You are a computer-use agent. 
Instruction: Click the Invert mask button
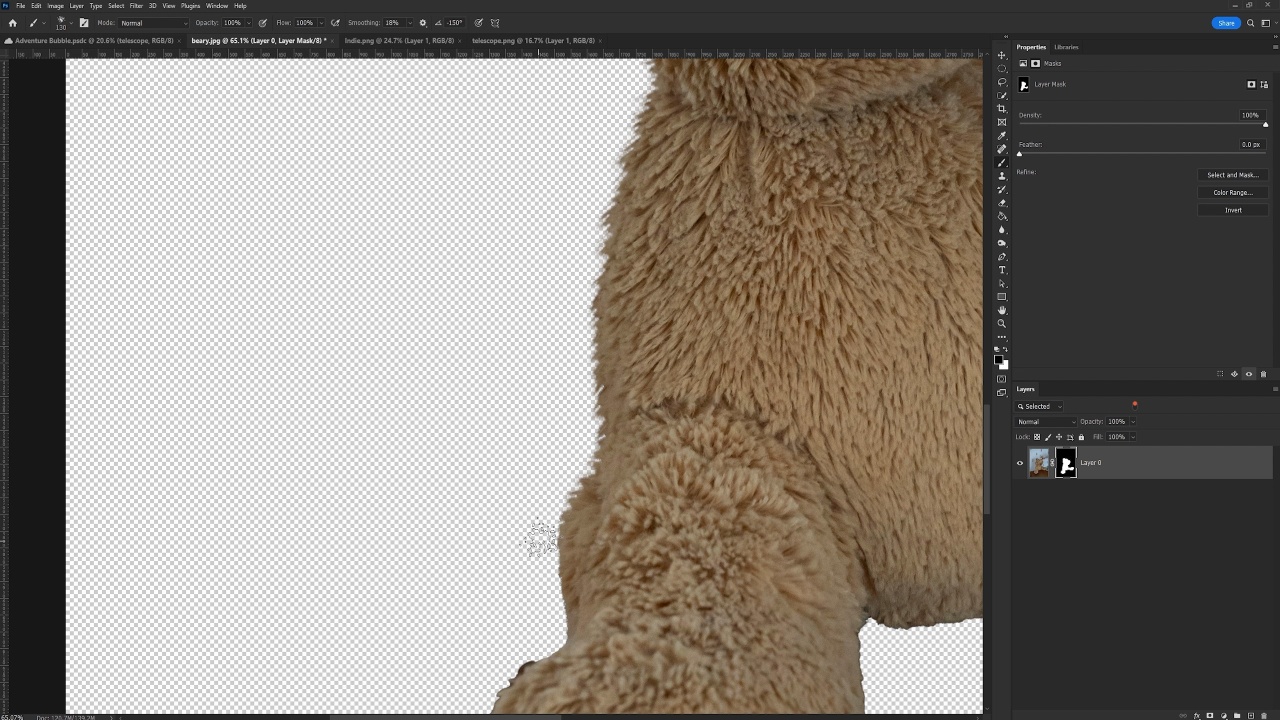point(1232,210)
